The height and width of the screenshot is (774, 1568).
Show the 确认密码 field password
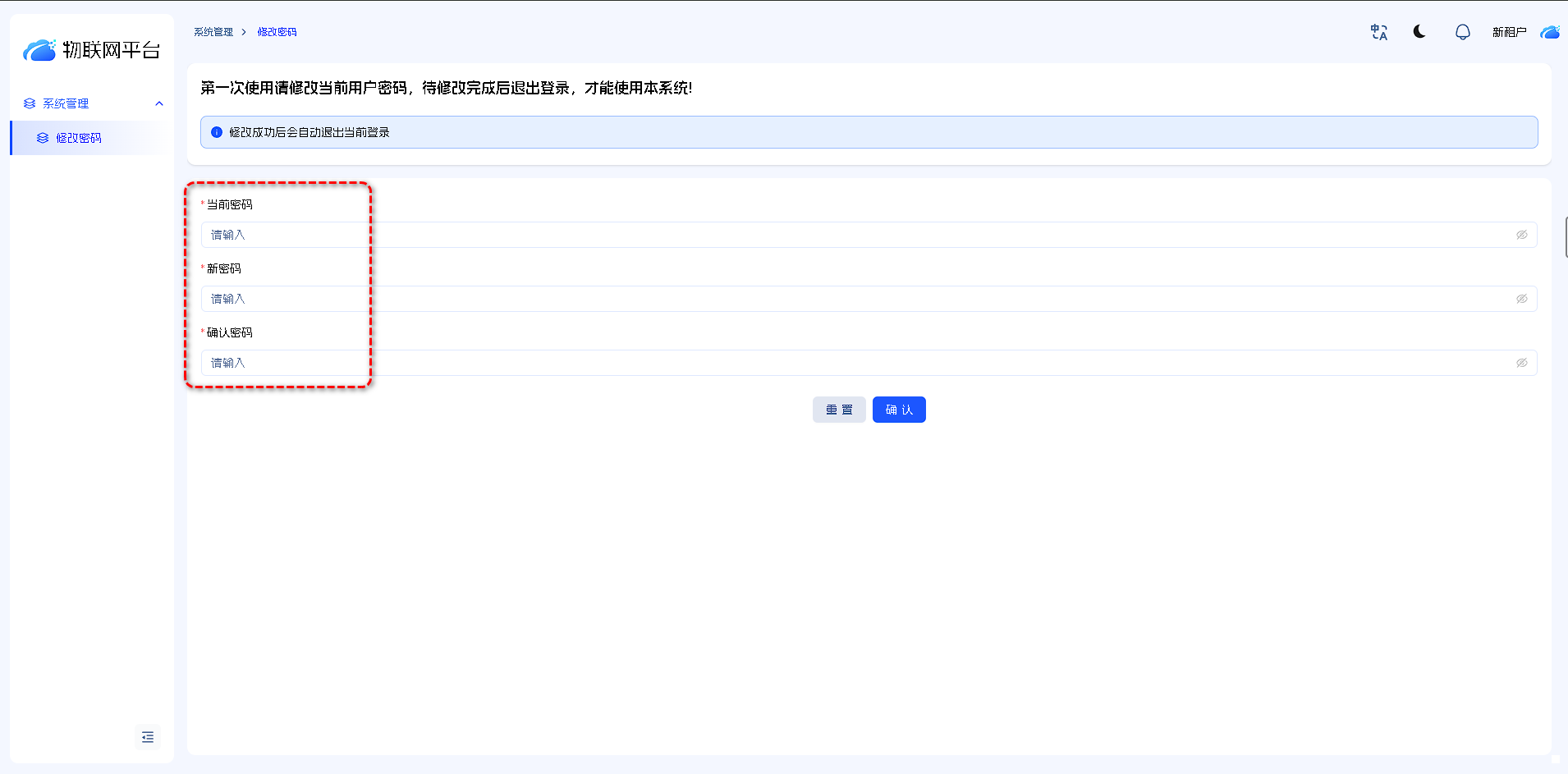coord(1521,363)
